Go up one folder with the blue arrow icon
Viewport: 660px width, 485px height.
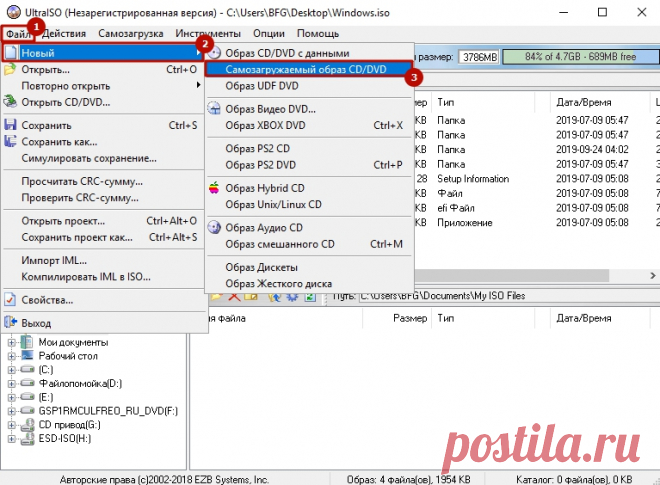point(274,296)
